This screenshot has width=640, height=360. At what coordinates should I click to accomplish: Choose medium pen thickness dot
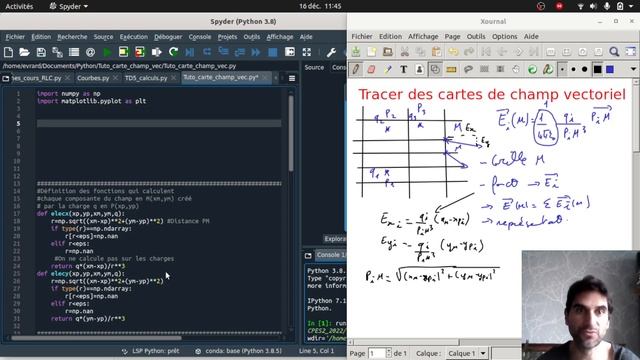pos(573,69)
